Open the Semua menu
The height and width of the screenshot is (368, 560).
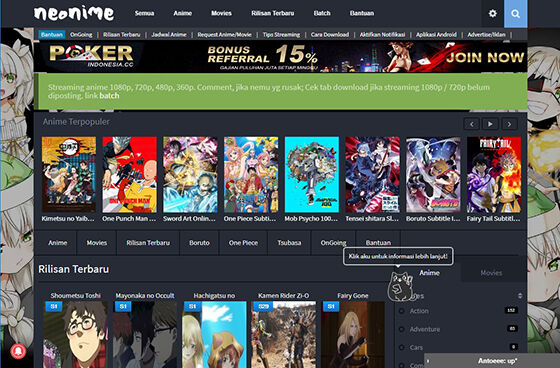coord(144,13)
